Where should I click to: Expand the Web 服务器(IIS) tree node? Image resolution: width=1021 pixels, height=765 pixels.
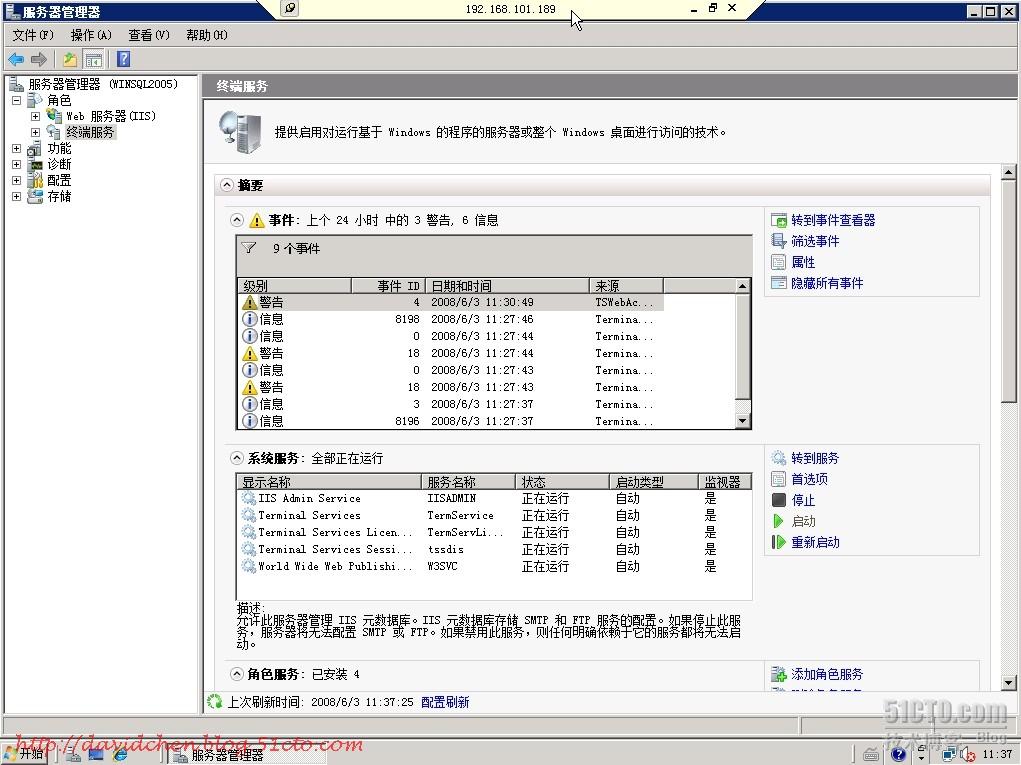[x=35, y=116]
